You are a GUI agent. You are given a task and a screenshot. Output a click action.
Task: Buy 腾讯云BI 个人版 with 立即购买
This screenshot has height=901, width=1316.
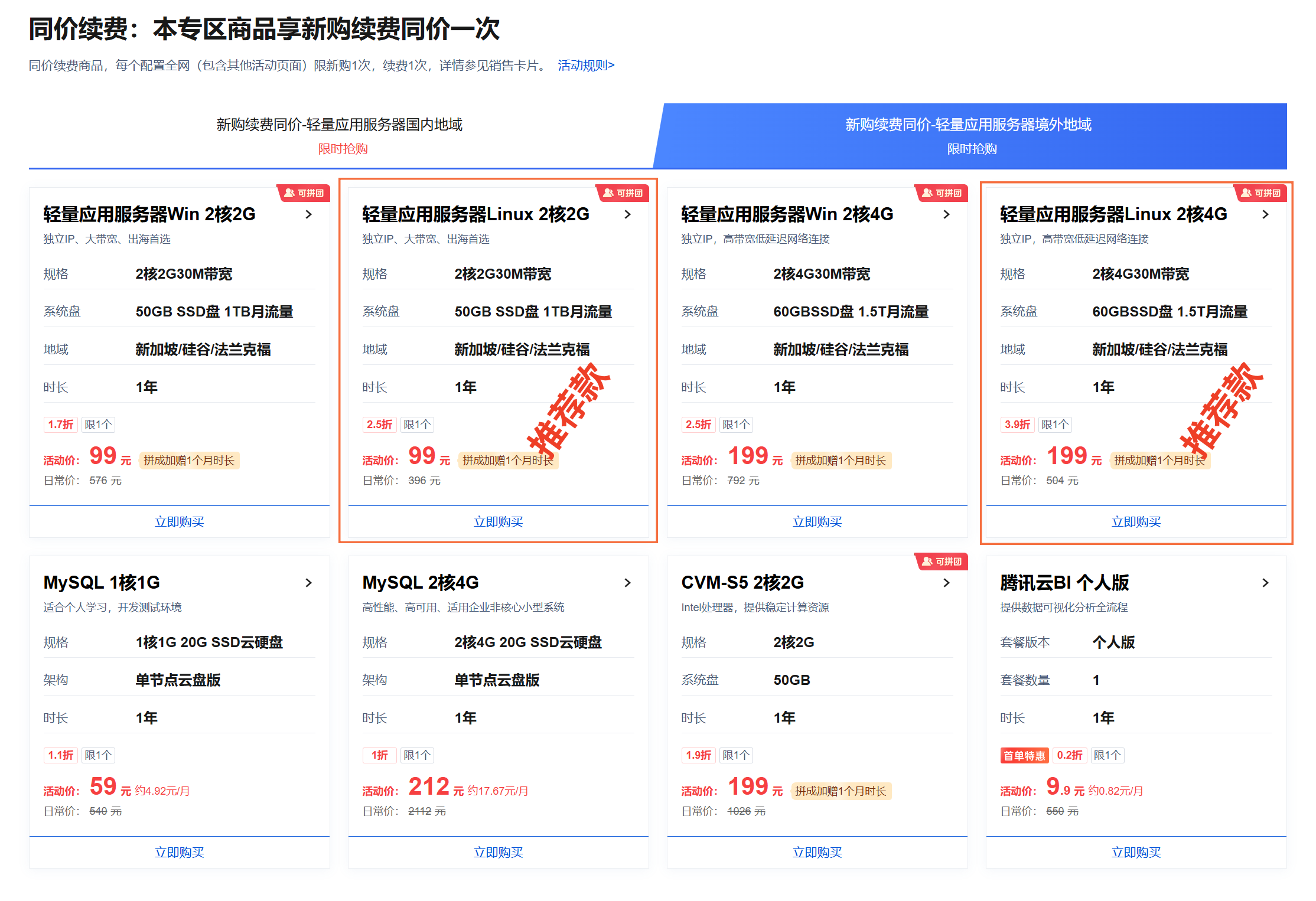coord(1136,853)
